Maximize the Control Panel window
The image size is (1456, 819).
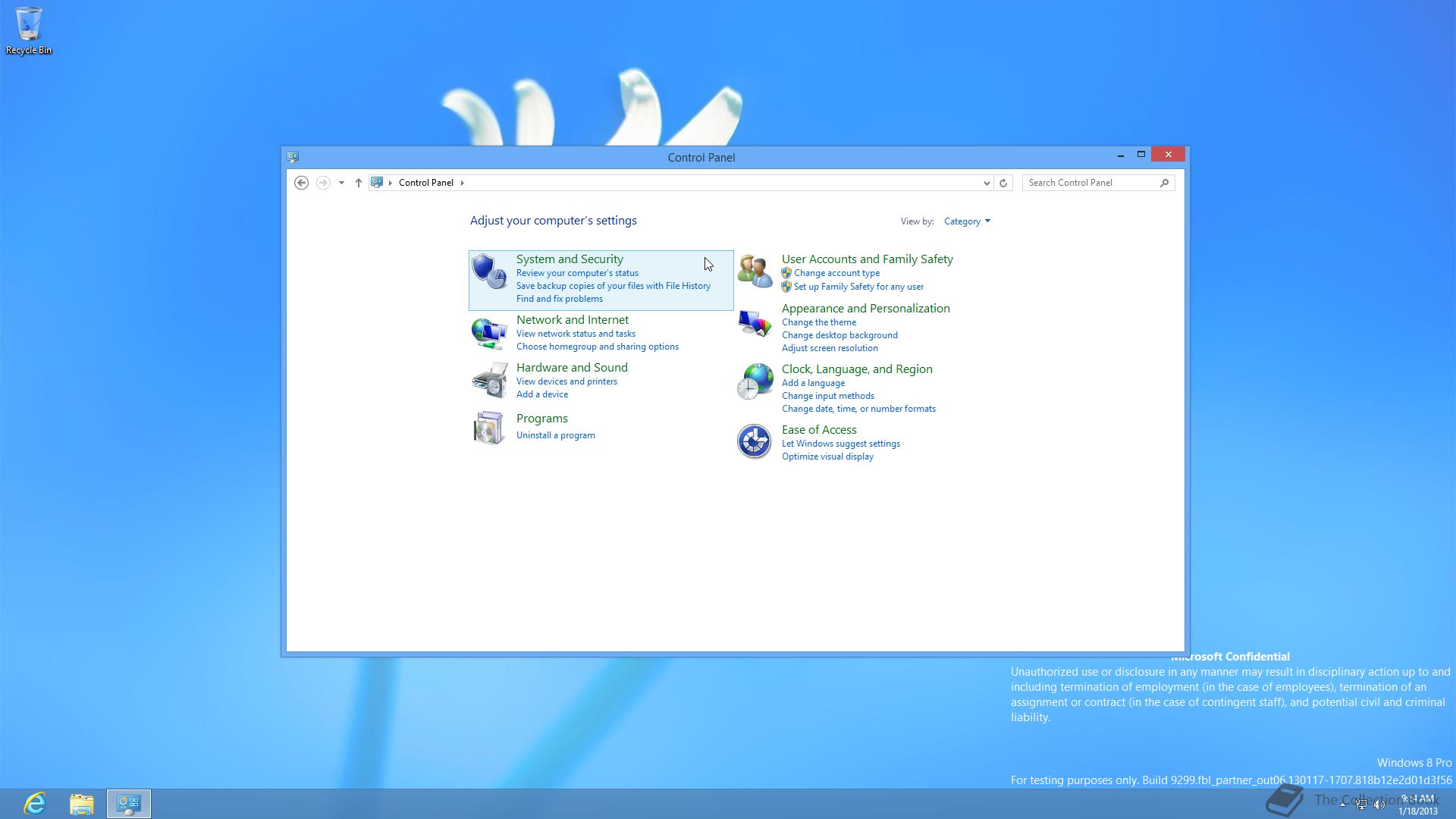1141,155
